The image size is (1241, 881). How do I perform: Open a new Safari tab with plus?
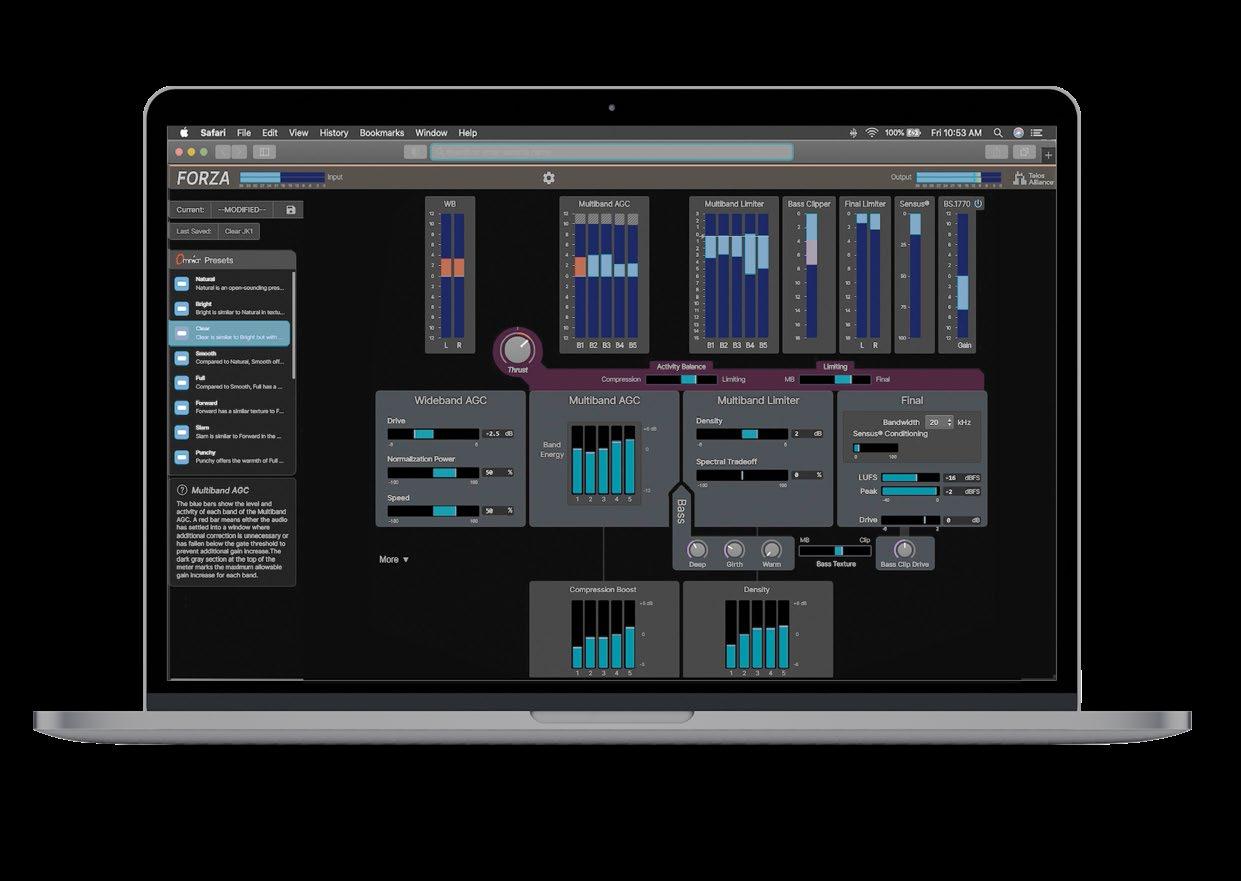1048,154
